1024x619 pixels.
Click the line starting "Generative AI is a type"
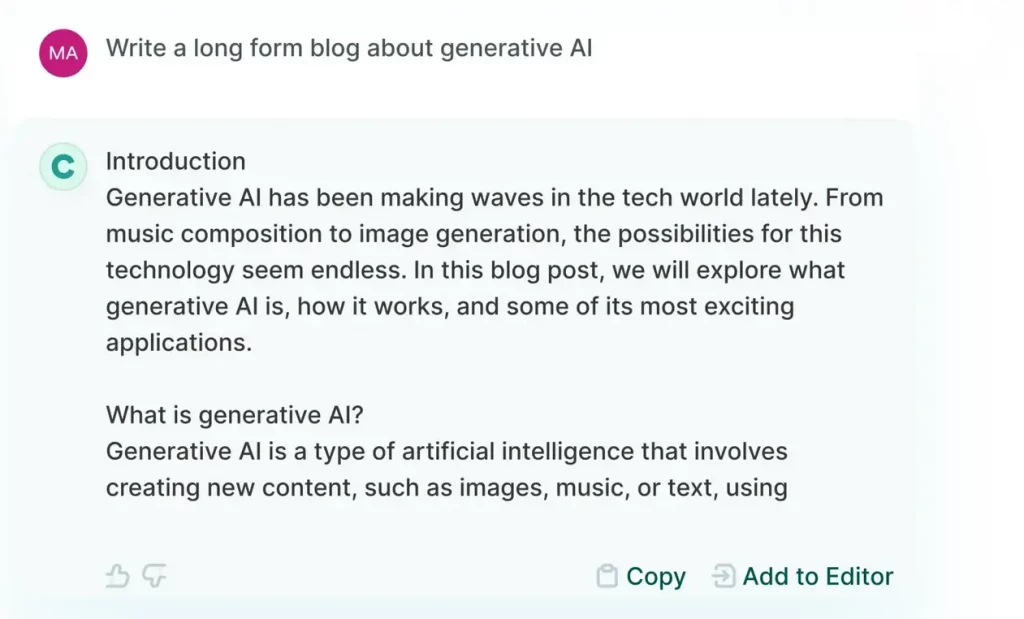pyautogui.click(x=446, y=451)
